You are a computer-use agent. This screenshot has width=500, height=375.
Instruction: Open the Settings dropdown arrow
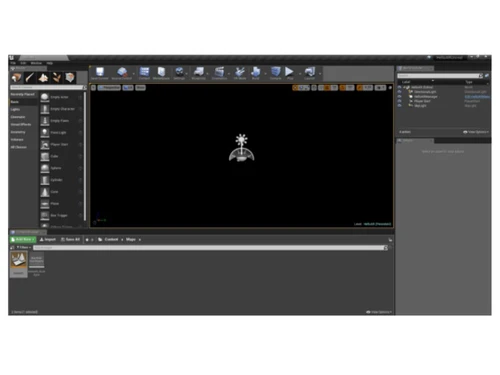tap(187, 73)
